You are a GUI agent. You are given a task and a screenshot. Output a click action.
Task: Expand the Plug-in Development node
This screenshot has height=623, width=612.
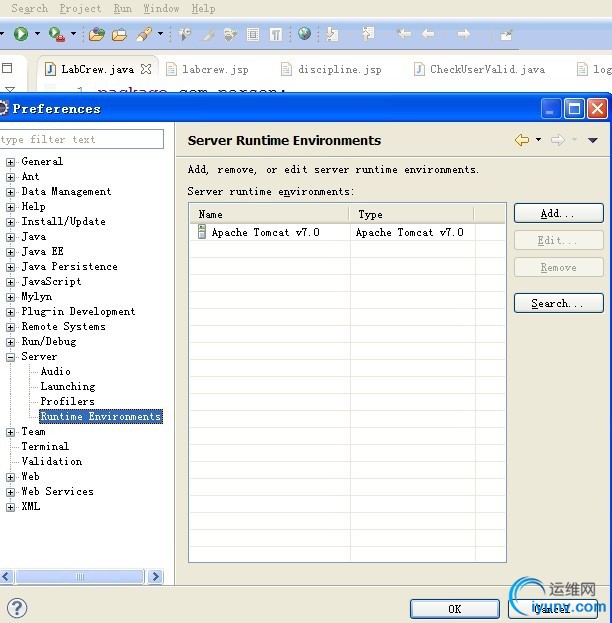(x=11, y=312)
